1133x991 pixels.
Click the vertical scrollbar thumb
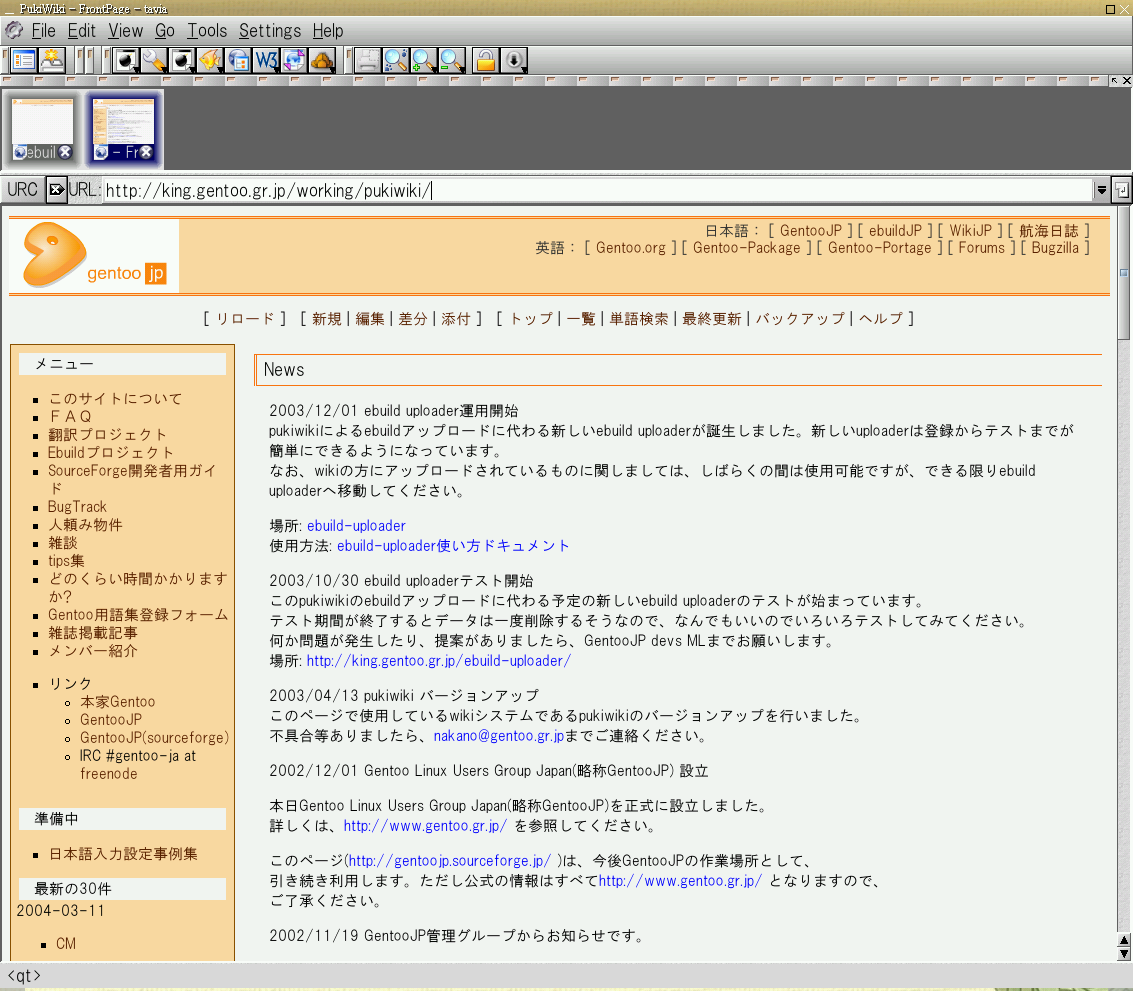click(x=1124, y=273)
